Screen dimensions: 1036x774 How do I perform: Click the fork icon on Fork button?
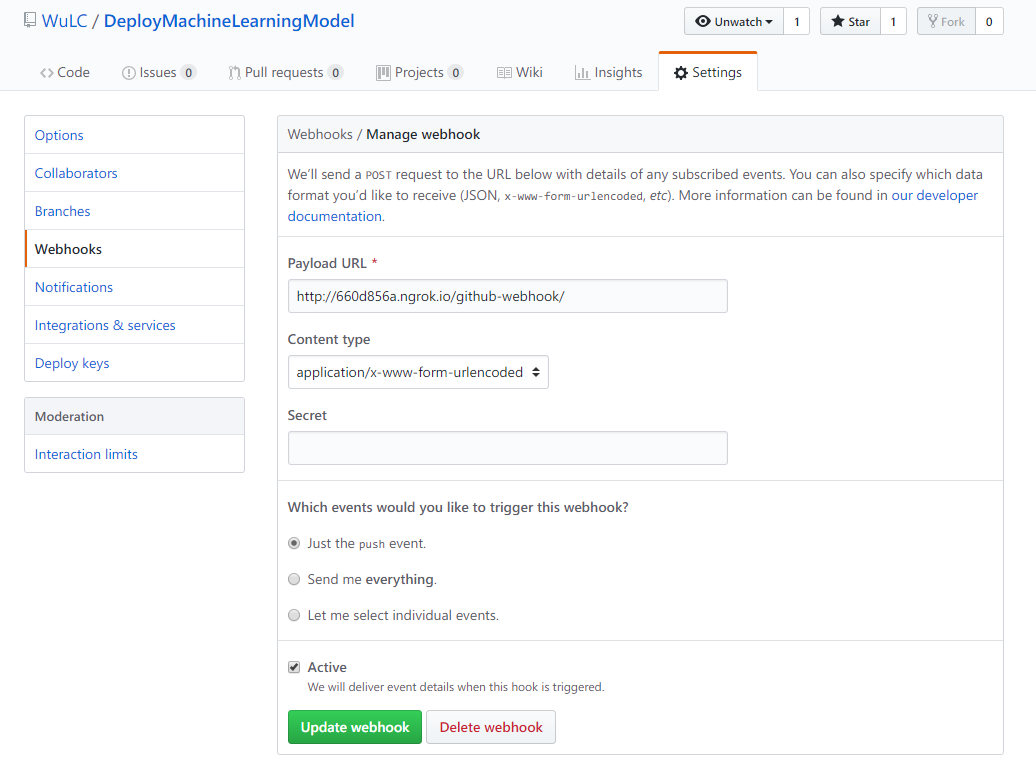pyautogui.click(x=932, y=21)
